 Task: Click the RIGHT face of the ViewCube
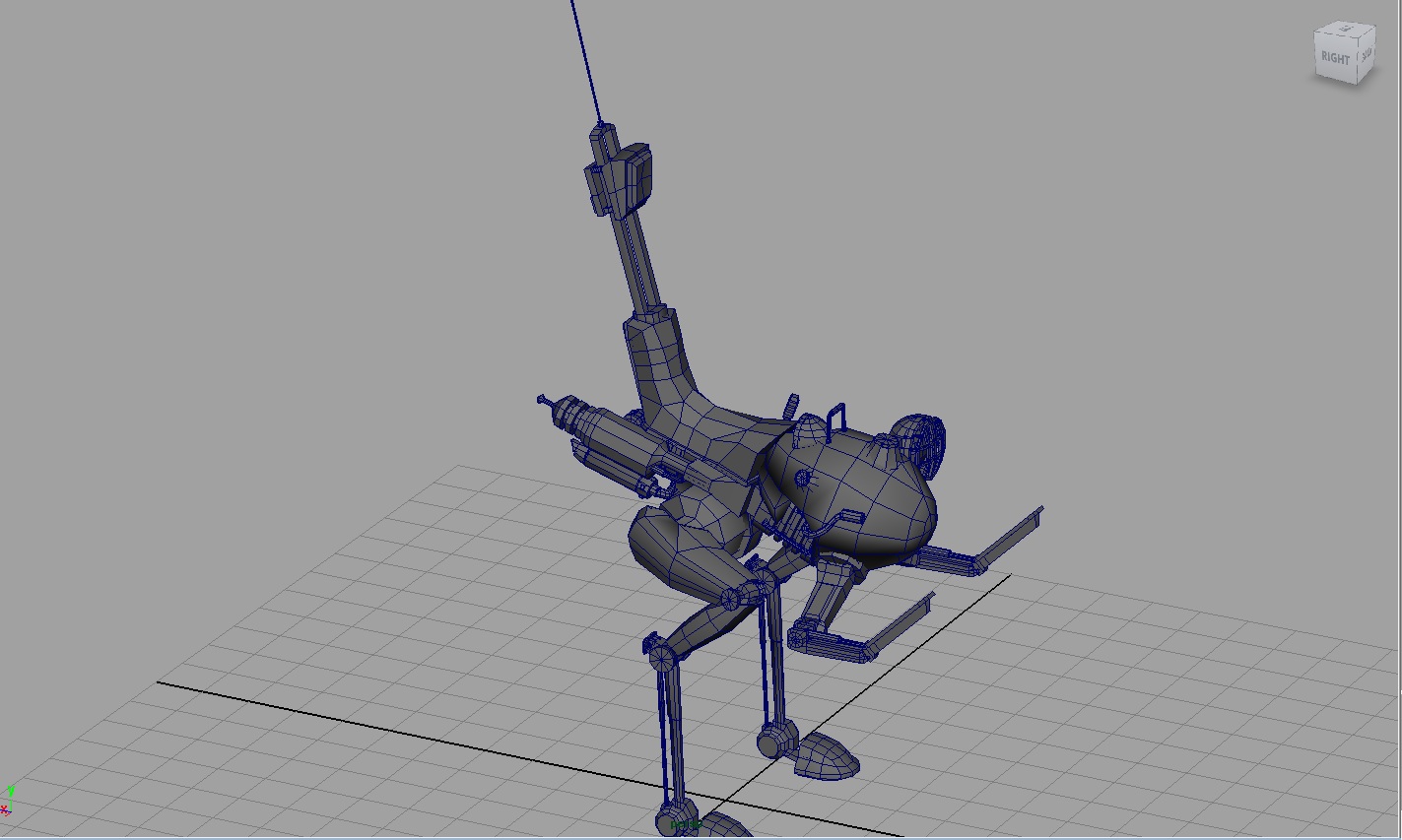click(1335, 59)
